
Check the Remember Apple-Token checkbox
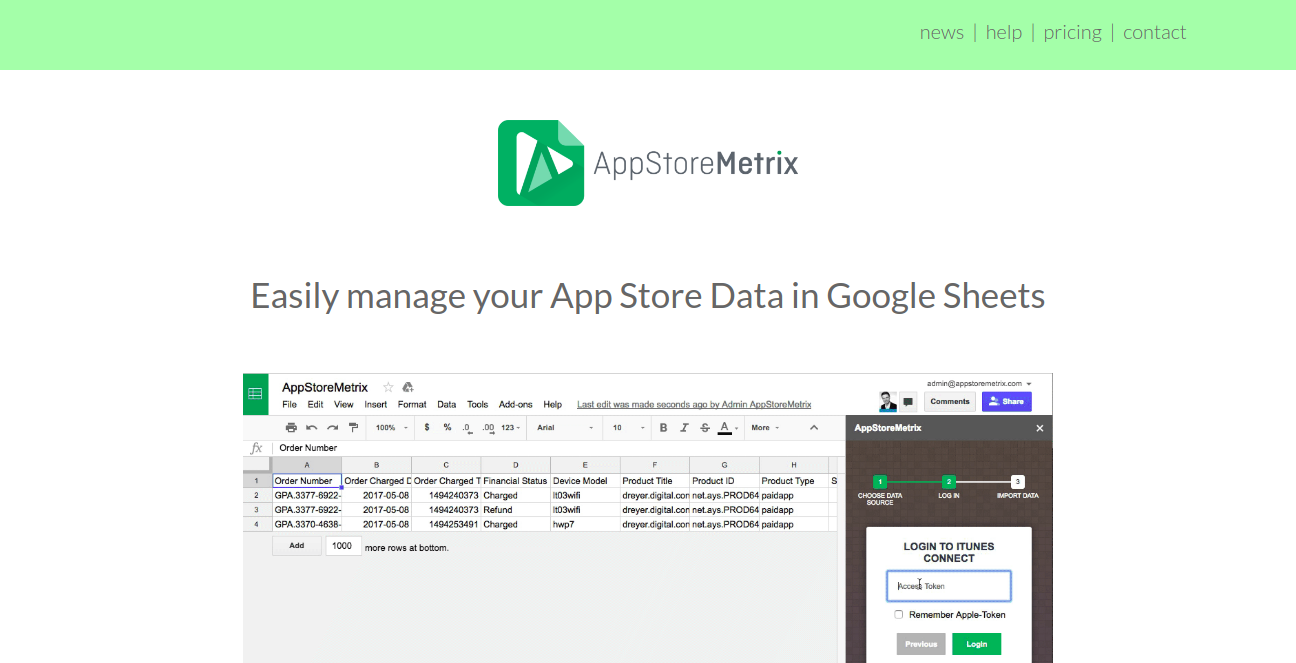point(899,615)
